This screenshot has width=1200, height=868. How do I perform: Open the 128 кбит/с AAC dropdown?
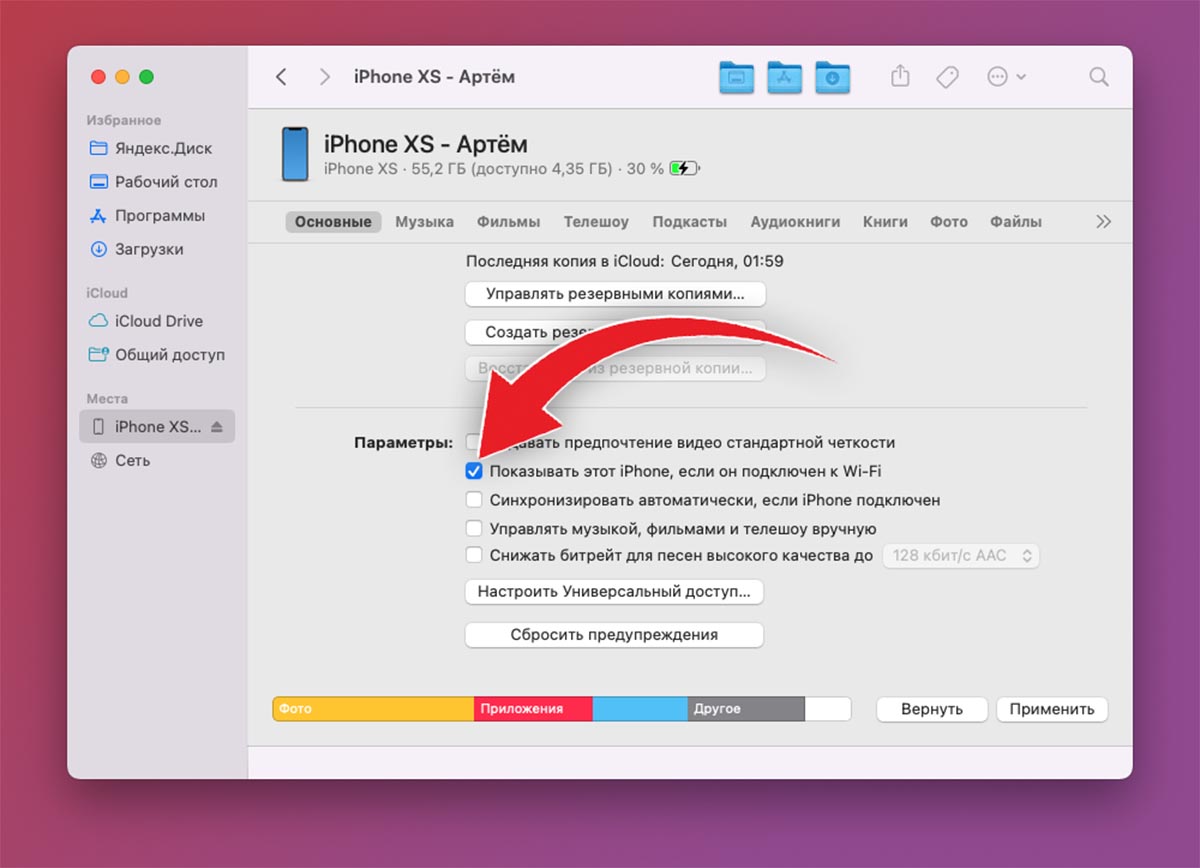pos(961,556)
